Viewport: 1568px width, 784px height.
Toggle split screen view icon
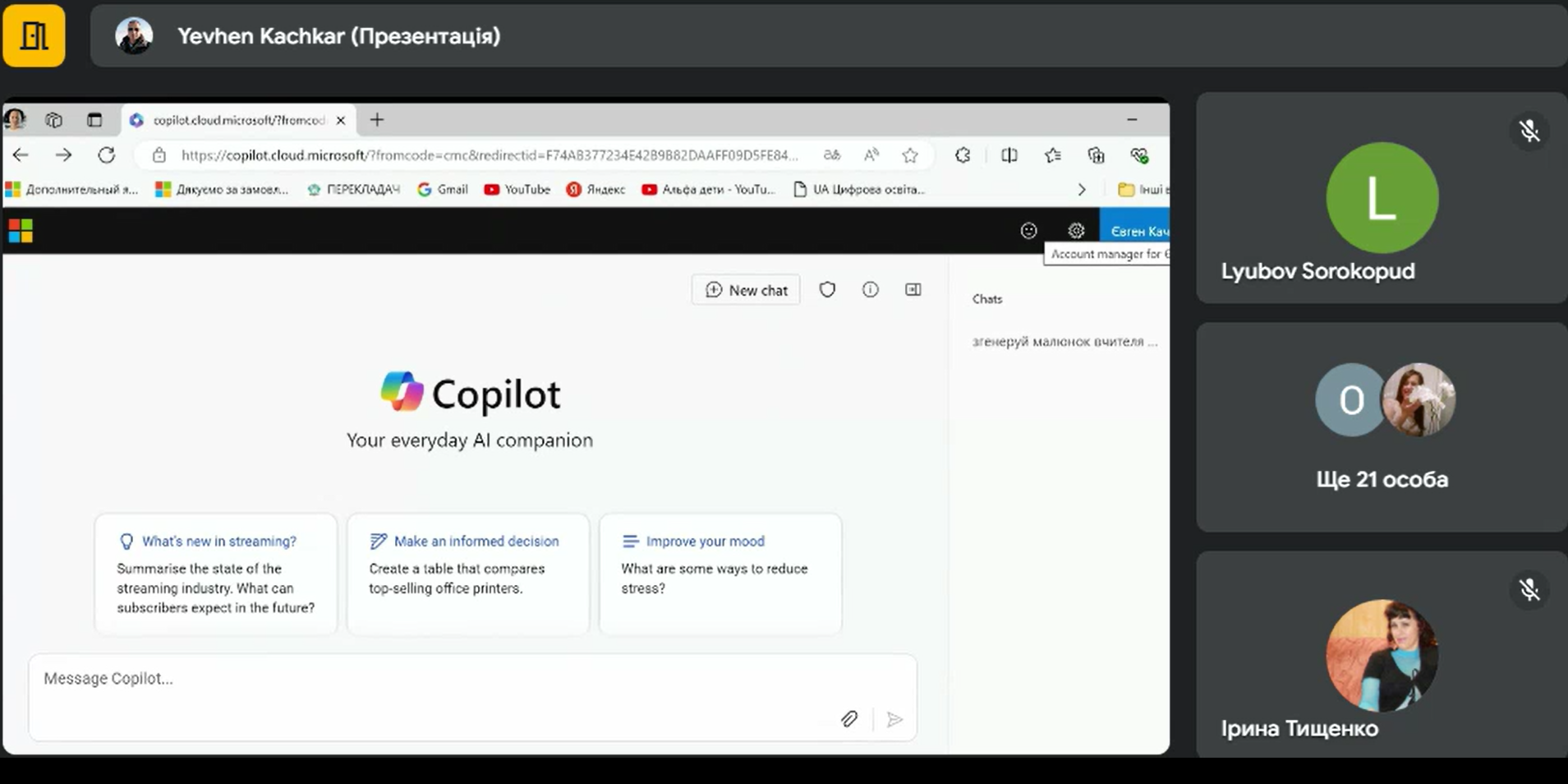(1009, 154)
